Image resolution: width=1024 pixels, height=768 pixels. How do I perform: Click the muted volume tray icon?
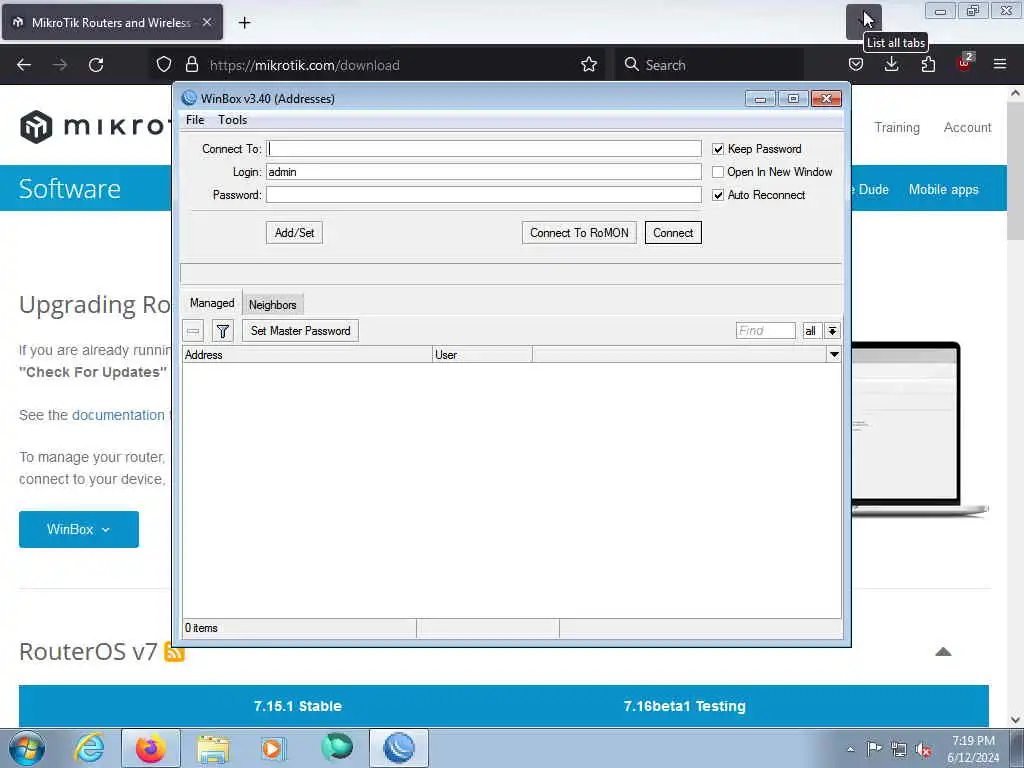(923, 750)
